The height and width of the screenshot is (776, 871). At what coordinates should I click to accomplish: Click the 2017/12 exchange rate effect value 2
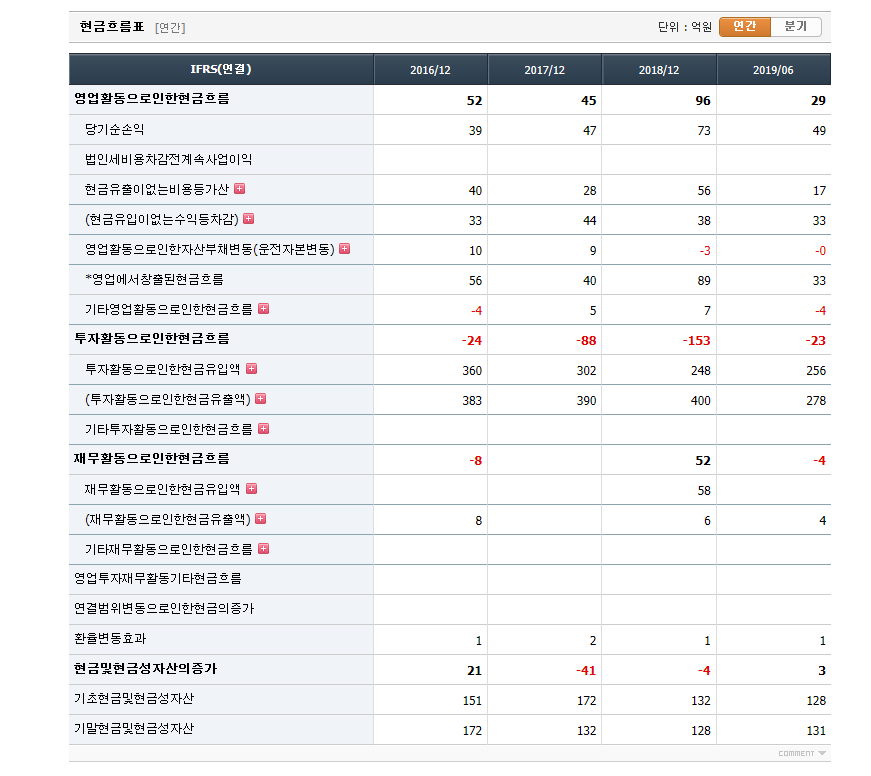pos(593,640)
